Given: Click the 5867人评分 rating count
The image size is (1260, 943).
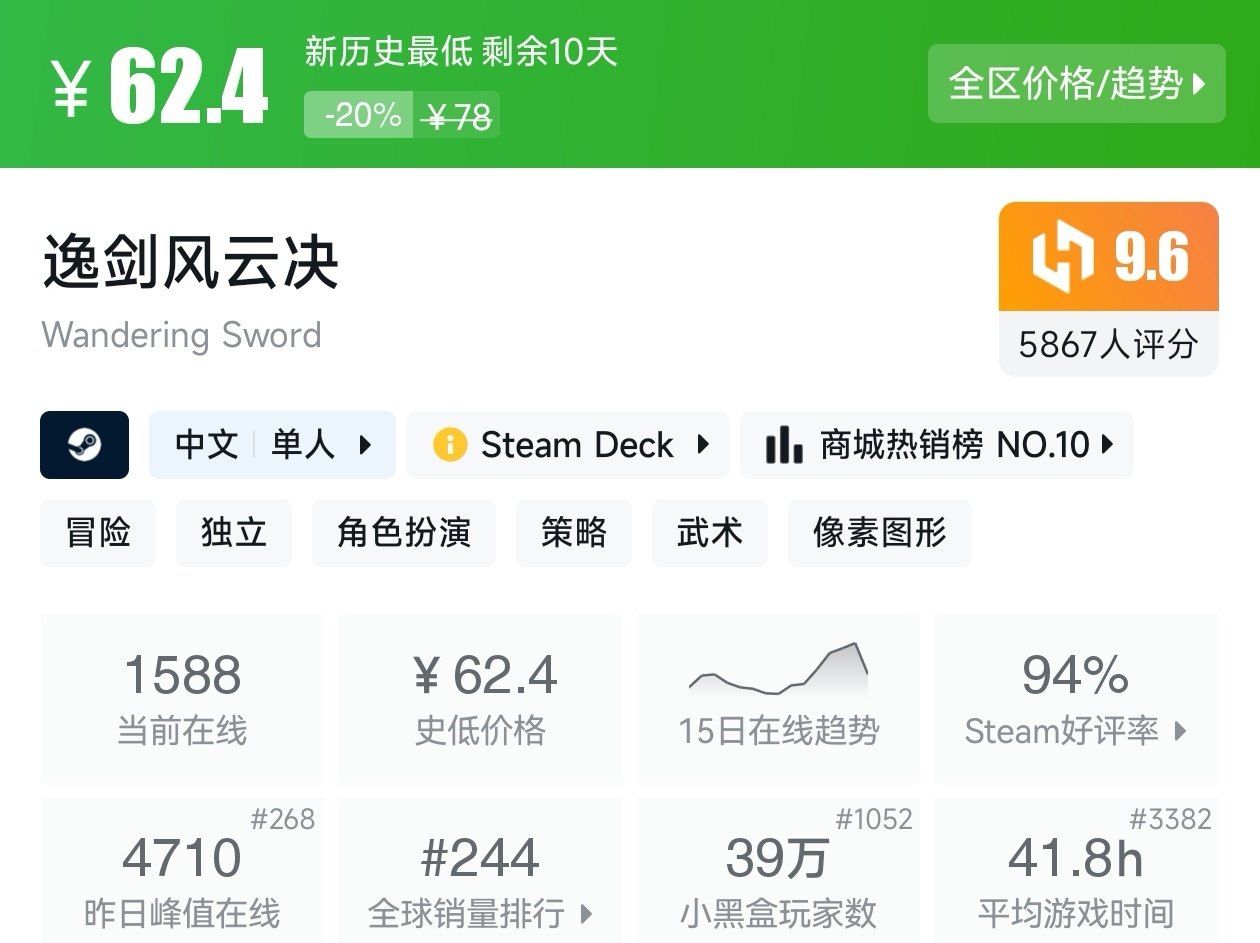Looking at the screenshot, I should point(1108,345).
